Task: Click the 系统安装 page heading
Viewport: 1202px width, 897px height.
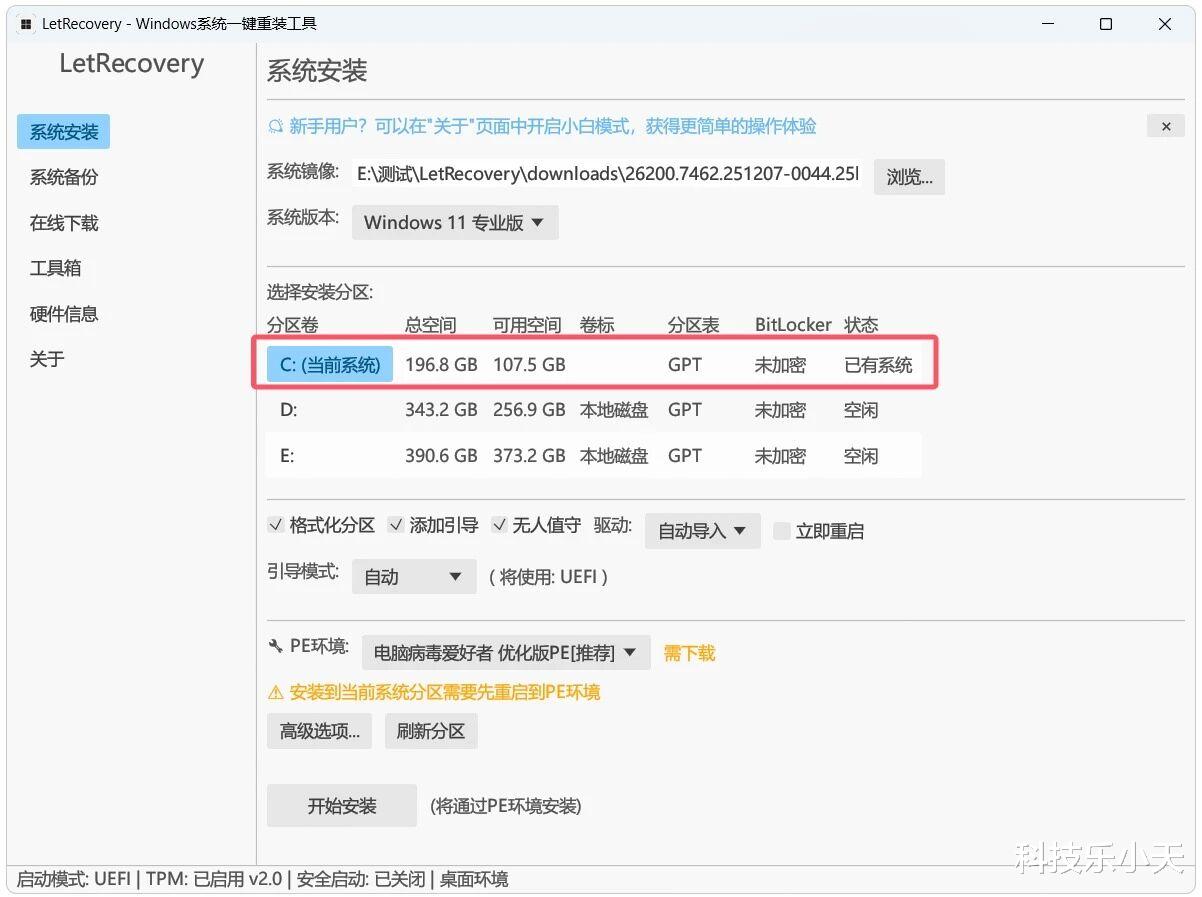Action: click(x=317, y=71)
